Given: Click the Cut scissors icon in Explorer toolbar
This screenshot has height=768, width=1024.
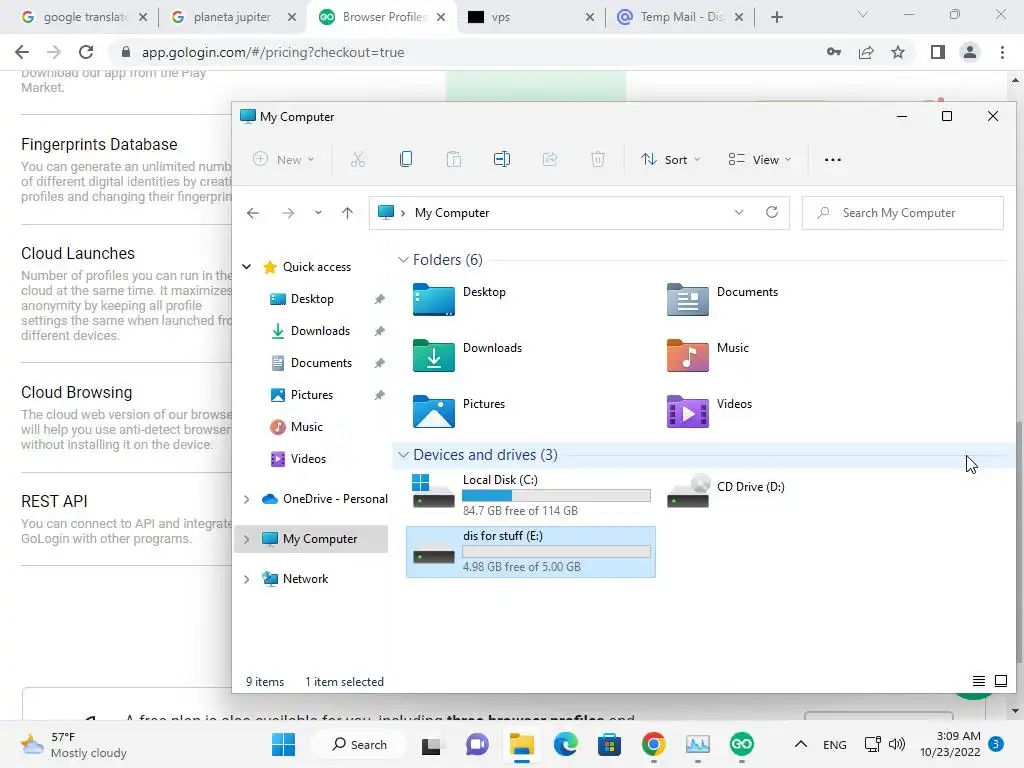Looking at the screenshot, I should 357,159.
